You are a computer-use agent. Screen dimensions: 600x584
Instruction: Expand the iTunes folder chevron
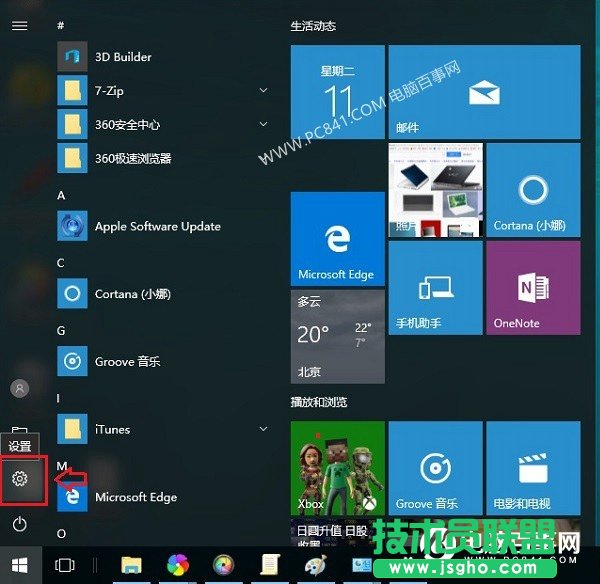[263, 429]
